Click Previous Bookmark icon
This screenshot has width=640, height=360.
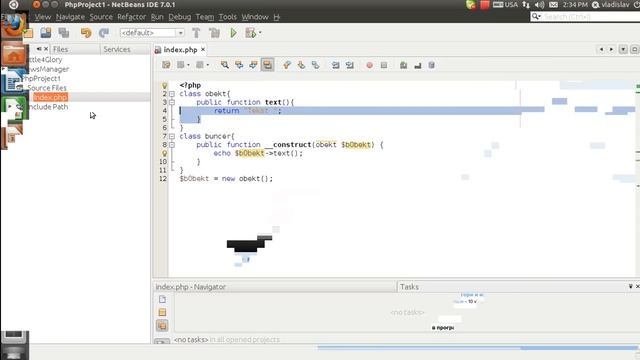coord(287,65)
